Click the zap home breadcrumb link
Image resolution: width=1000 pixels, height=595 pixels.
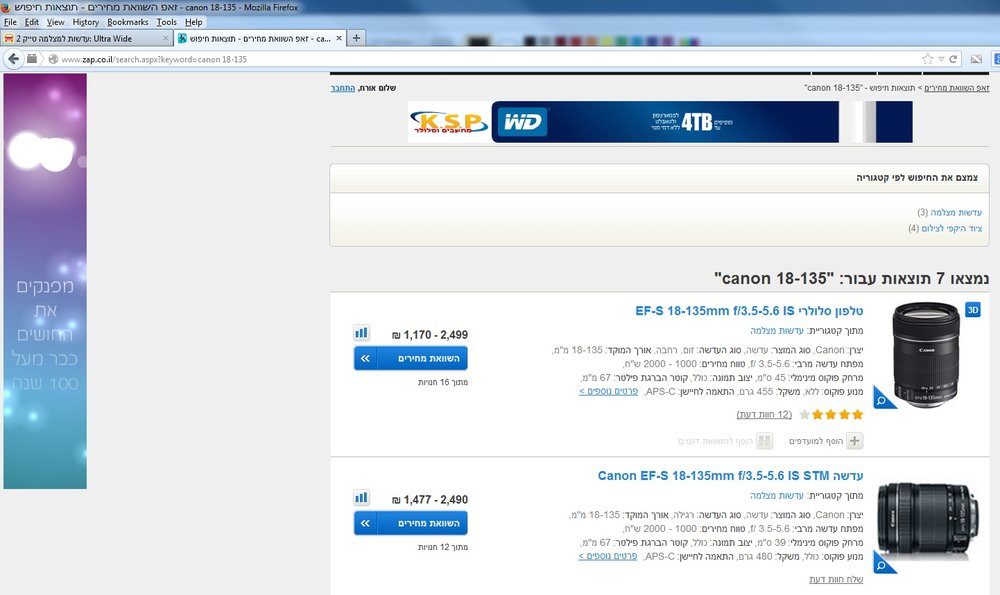[957, 88]
